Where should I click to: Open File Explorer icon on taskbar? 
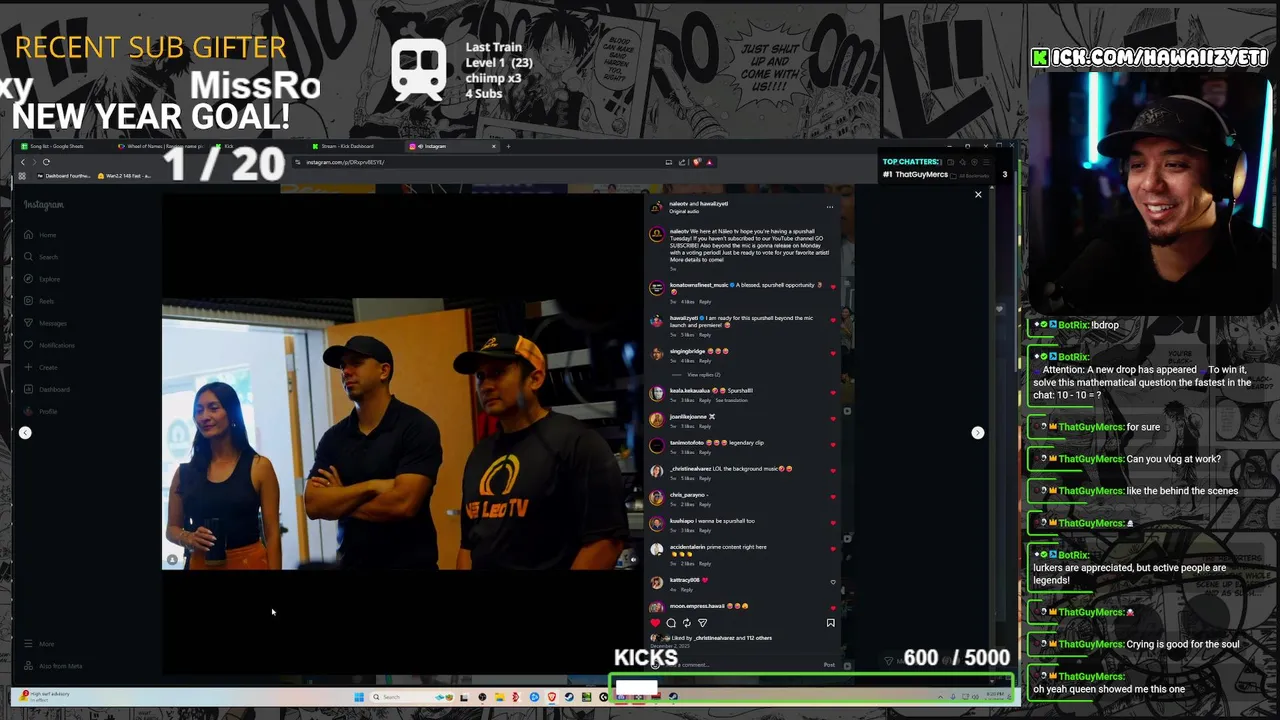[499, 697]
